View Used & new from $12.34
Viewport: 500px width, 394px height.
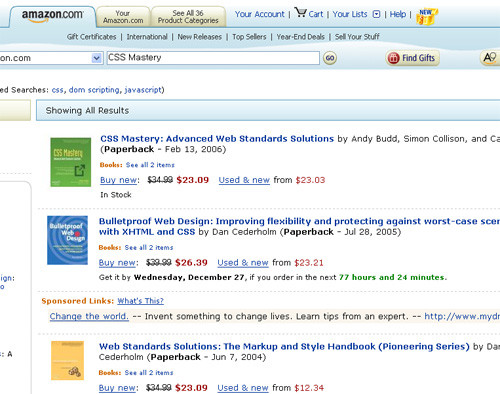[243, 388]
